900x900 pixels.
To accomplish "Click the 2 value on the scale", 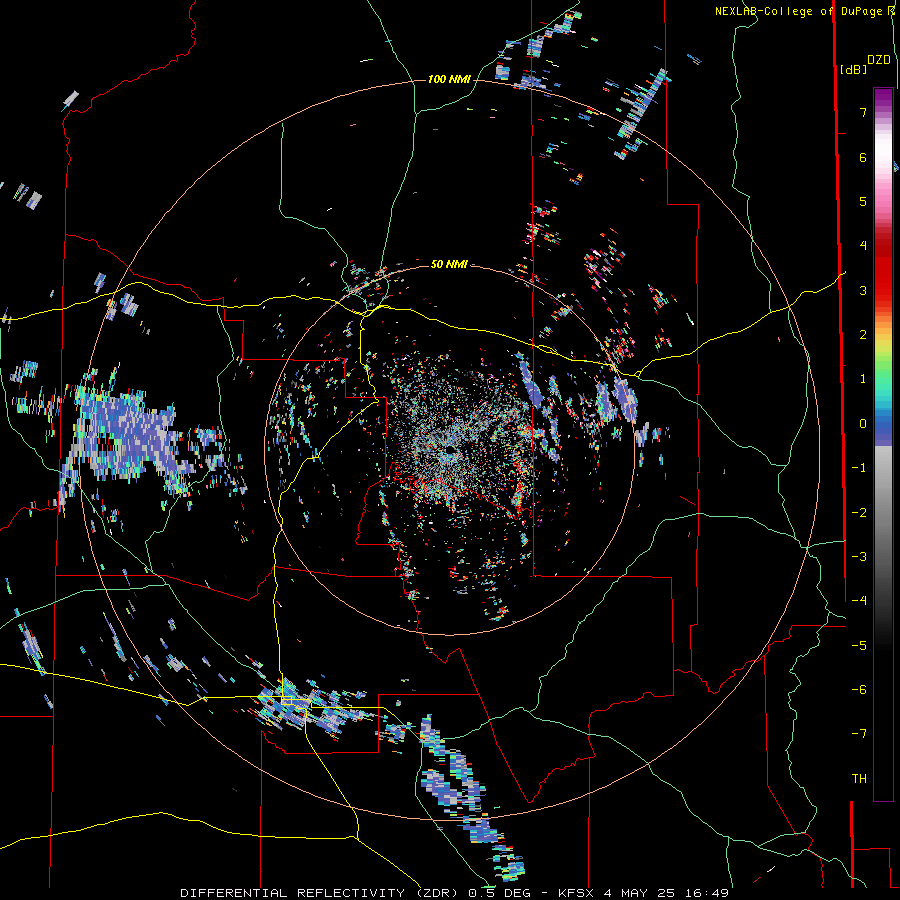I will tap(863, 335).
